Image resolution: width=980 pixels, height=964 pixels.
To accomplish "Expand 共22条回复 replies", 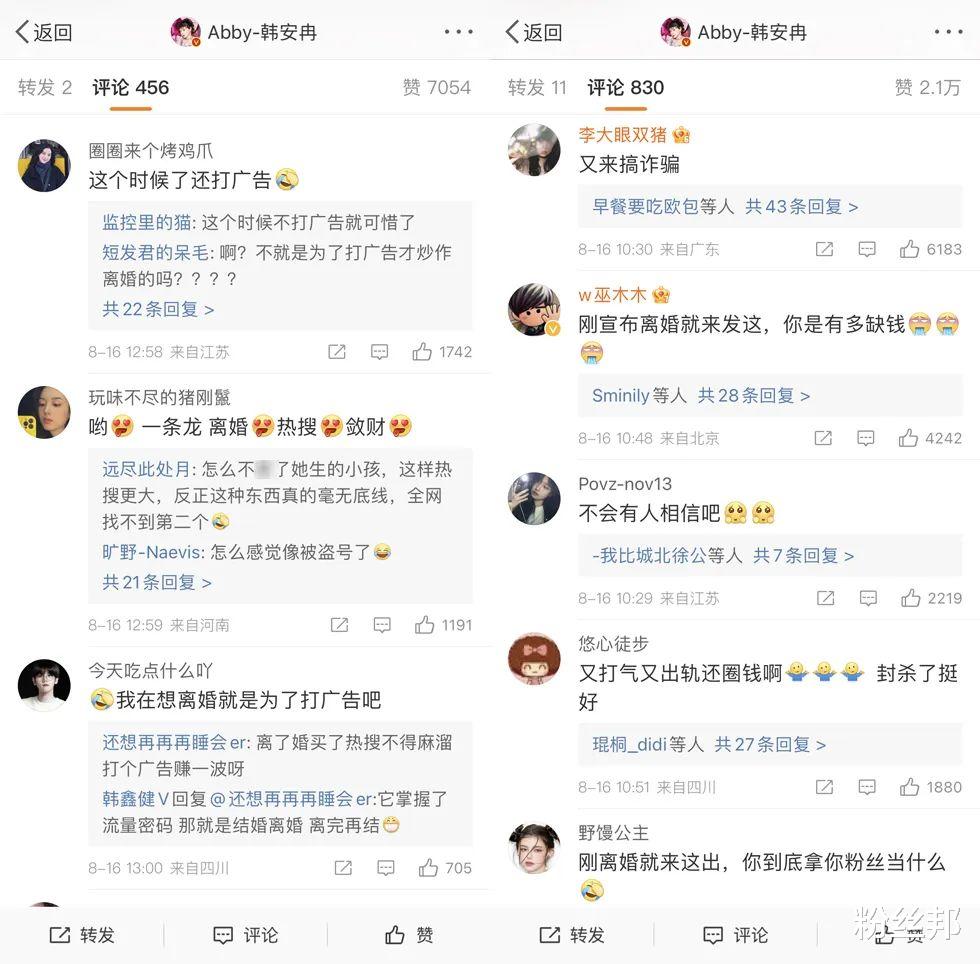I will tap(158, 309).
